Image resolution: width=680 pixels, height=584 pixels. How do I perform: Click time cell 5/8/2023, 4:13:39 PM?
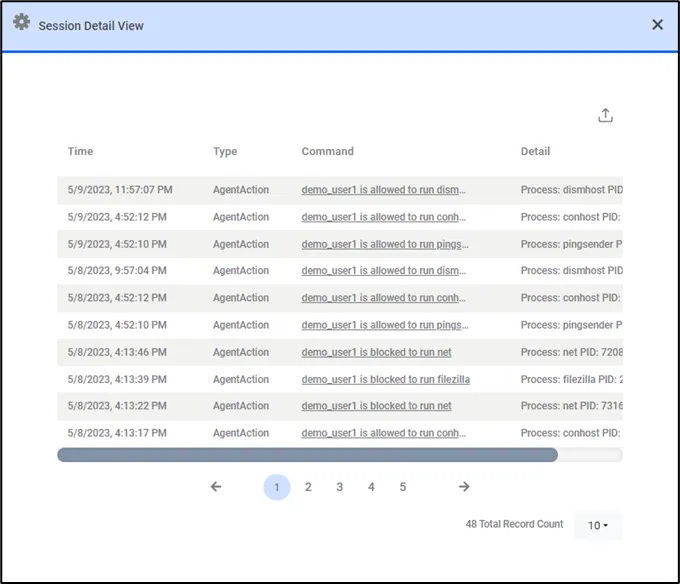[117, 379]
